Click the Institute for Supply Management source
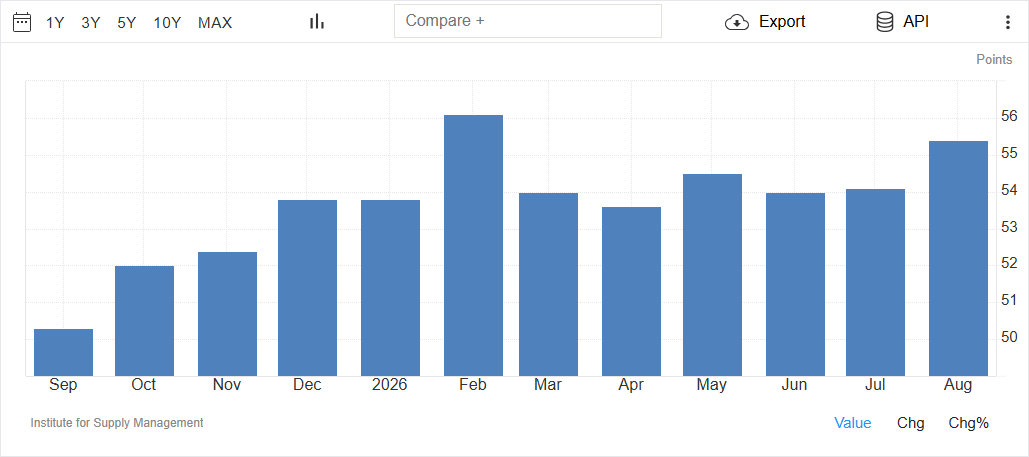 (x=117, y=423)
